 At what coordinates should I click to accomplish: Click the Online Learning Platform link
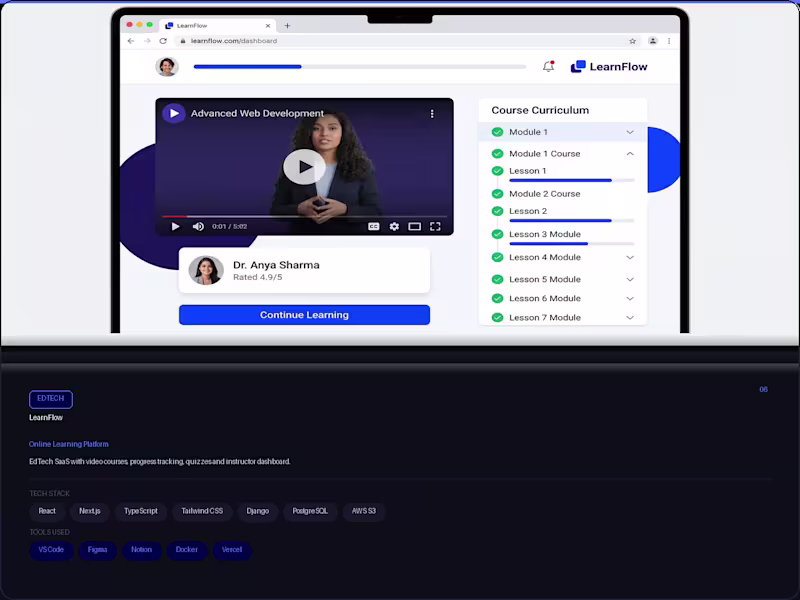pyautogui.click(x=67, y=444)
